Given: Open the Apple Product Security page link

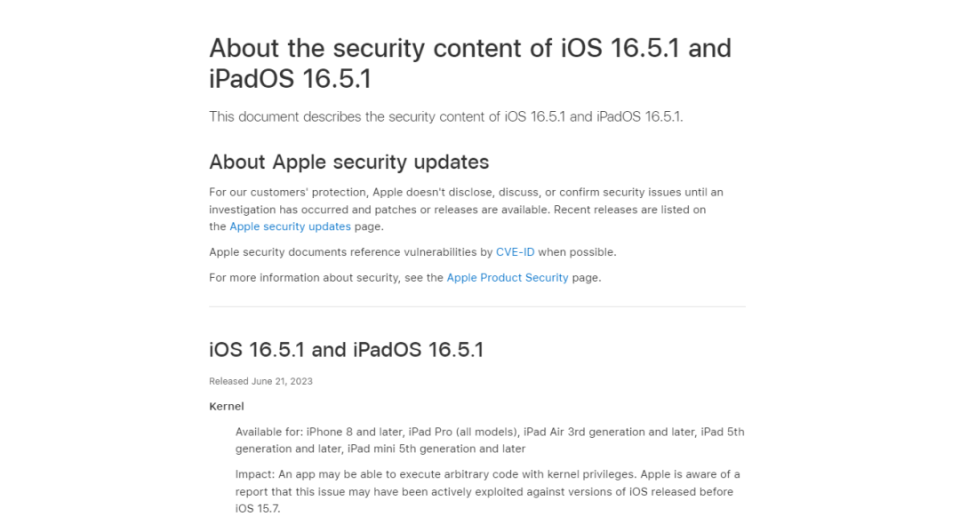Looking at the screenshot, I should coord(507,277).
